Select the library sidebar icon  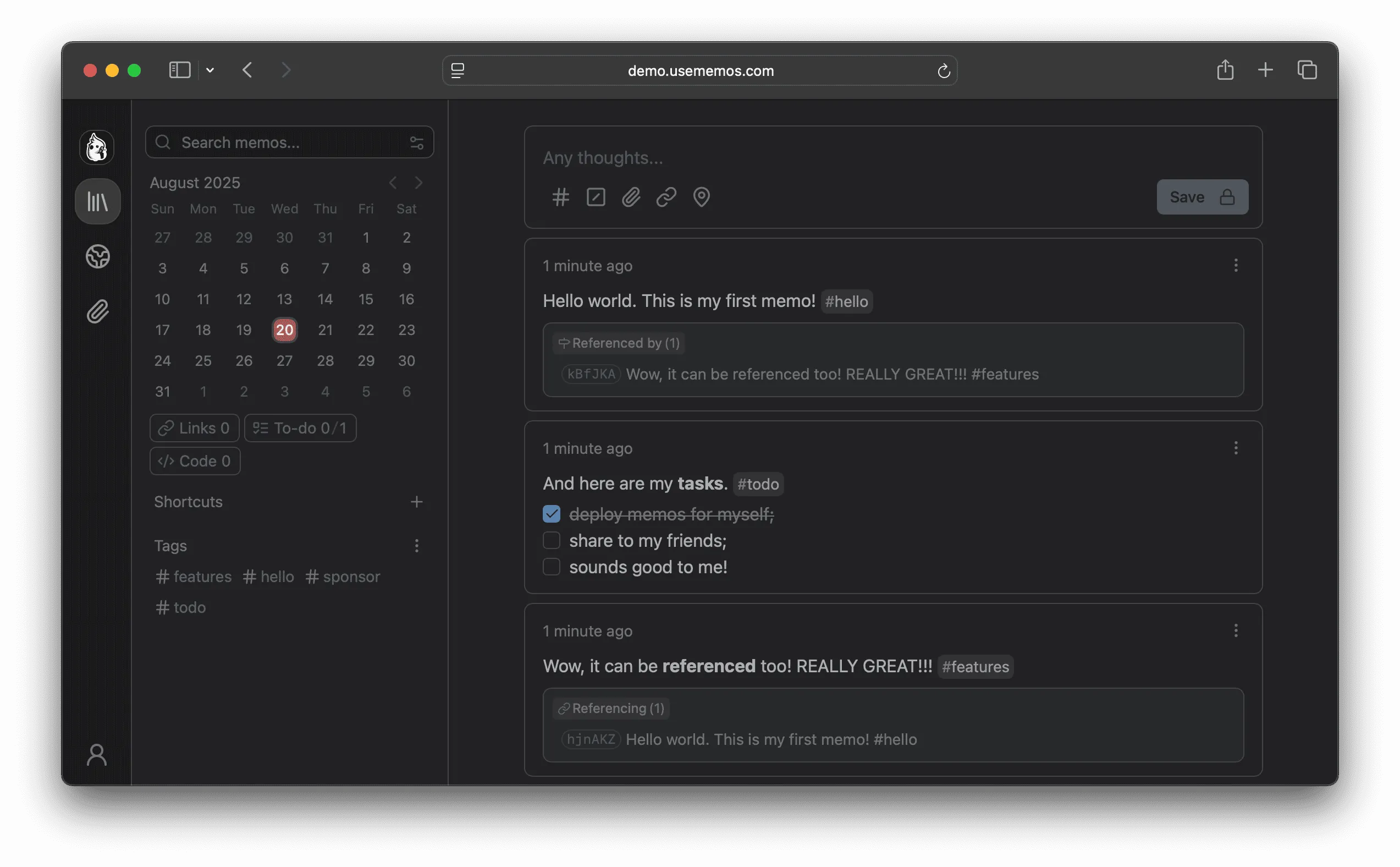(x=97, y=201)
